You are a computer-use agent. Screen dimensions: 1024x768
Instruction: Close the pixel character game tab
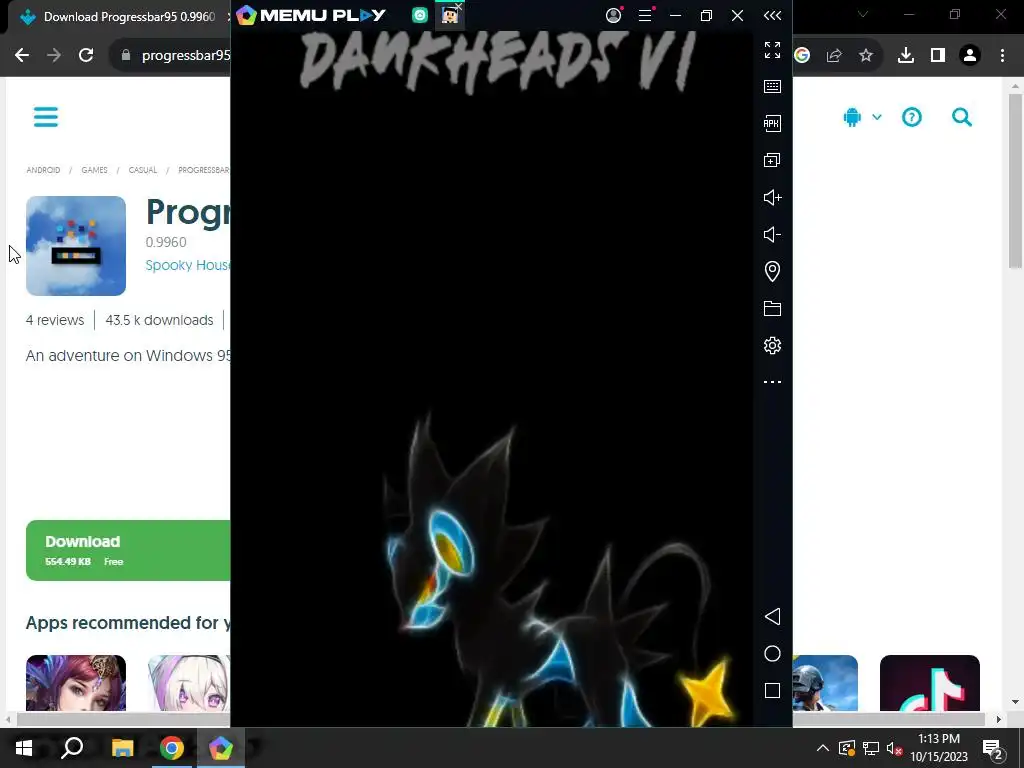(459, 7)
